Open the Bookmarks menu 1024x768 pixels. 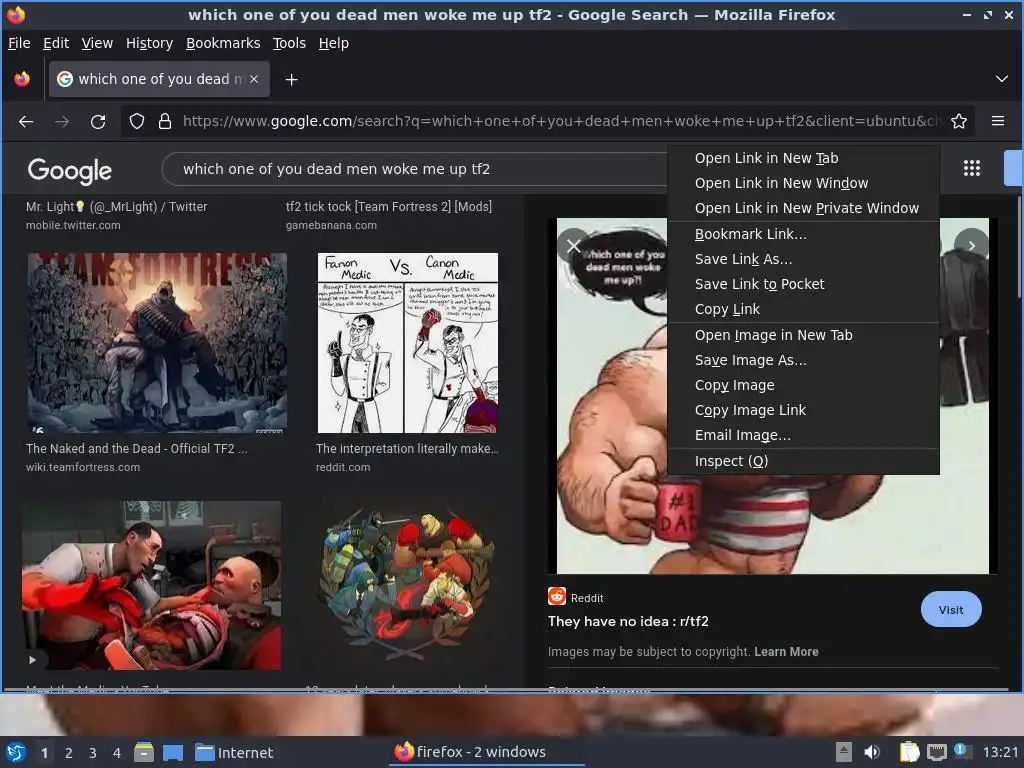223,43
